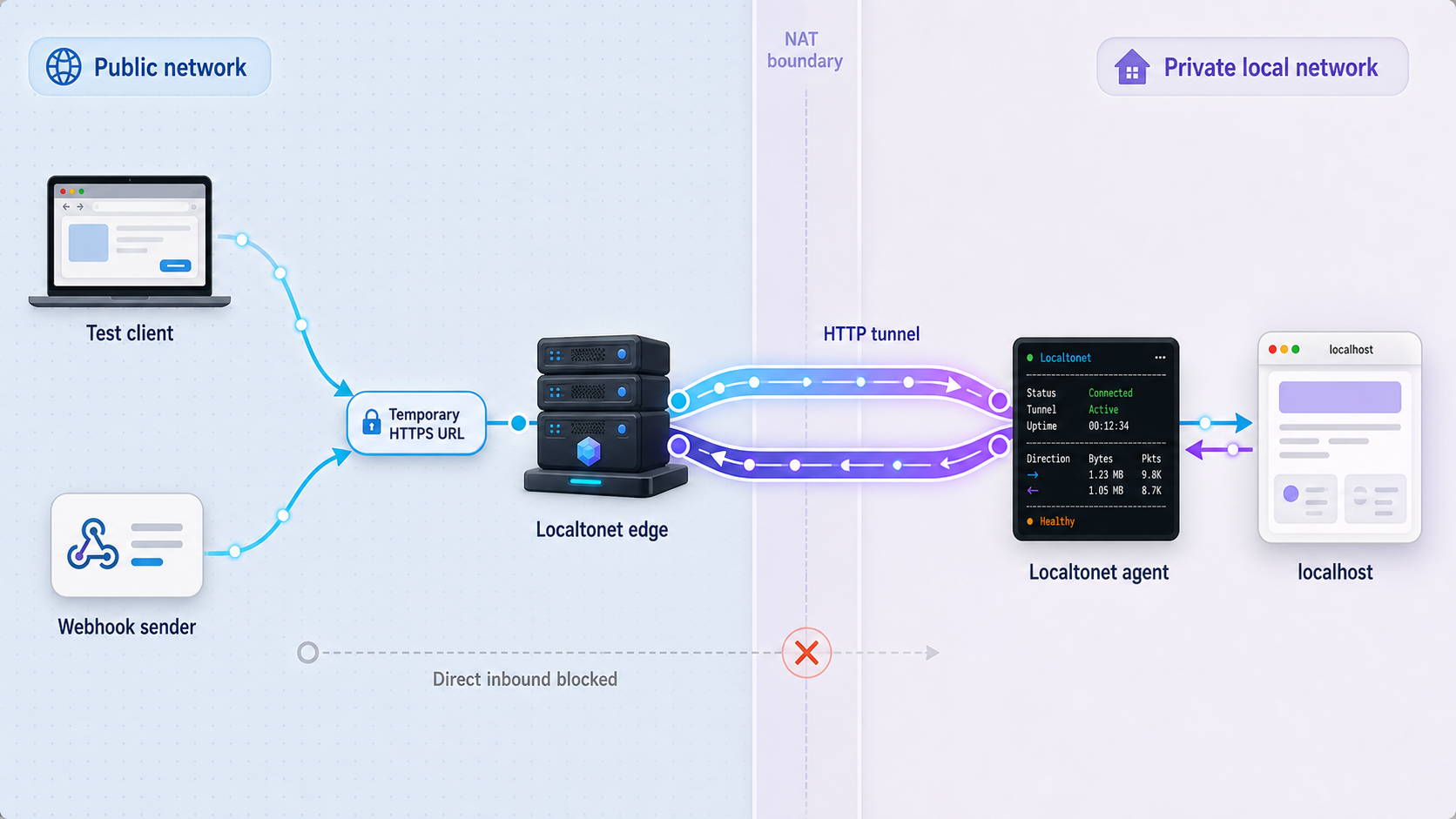Click the 'Test client' caption
The image size is (1456, 819).
[130, 333]
